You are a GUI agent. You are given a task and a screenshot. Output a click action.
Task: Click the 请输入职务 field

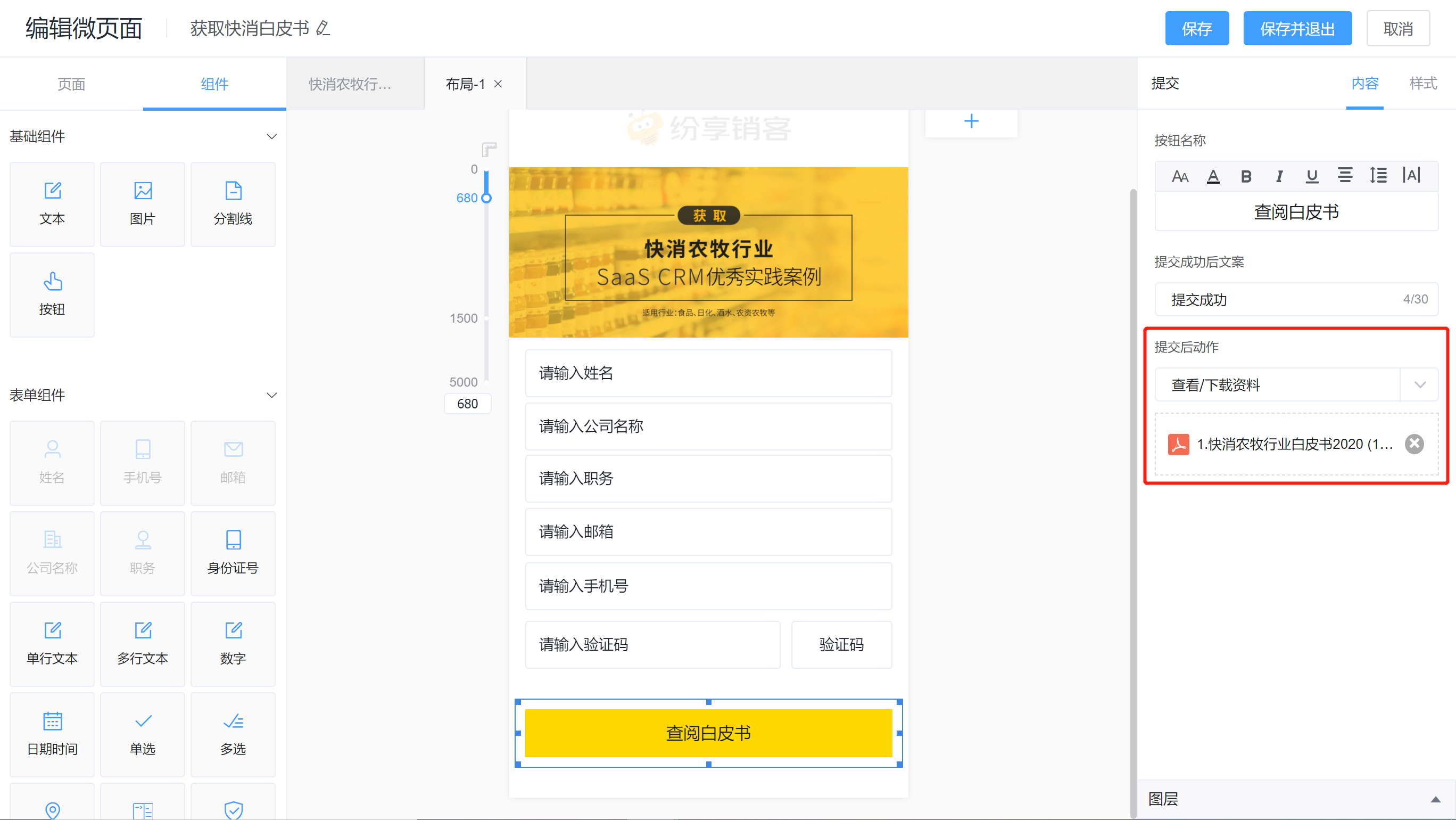point(708,479)
